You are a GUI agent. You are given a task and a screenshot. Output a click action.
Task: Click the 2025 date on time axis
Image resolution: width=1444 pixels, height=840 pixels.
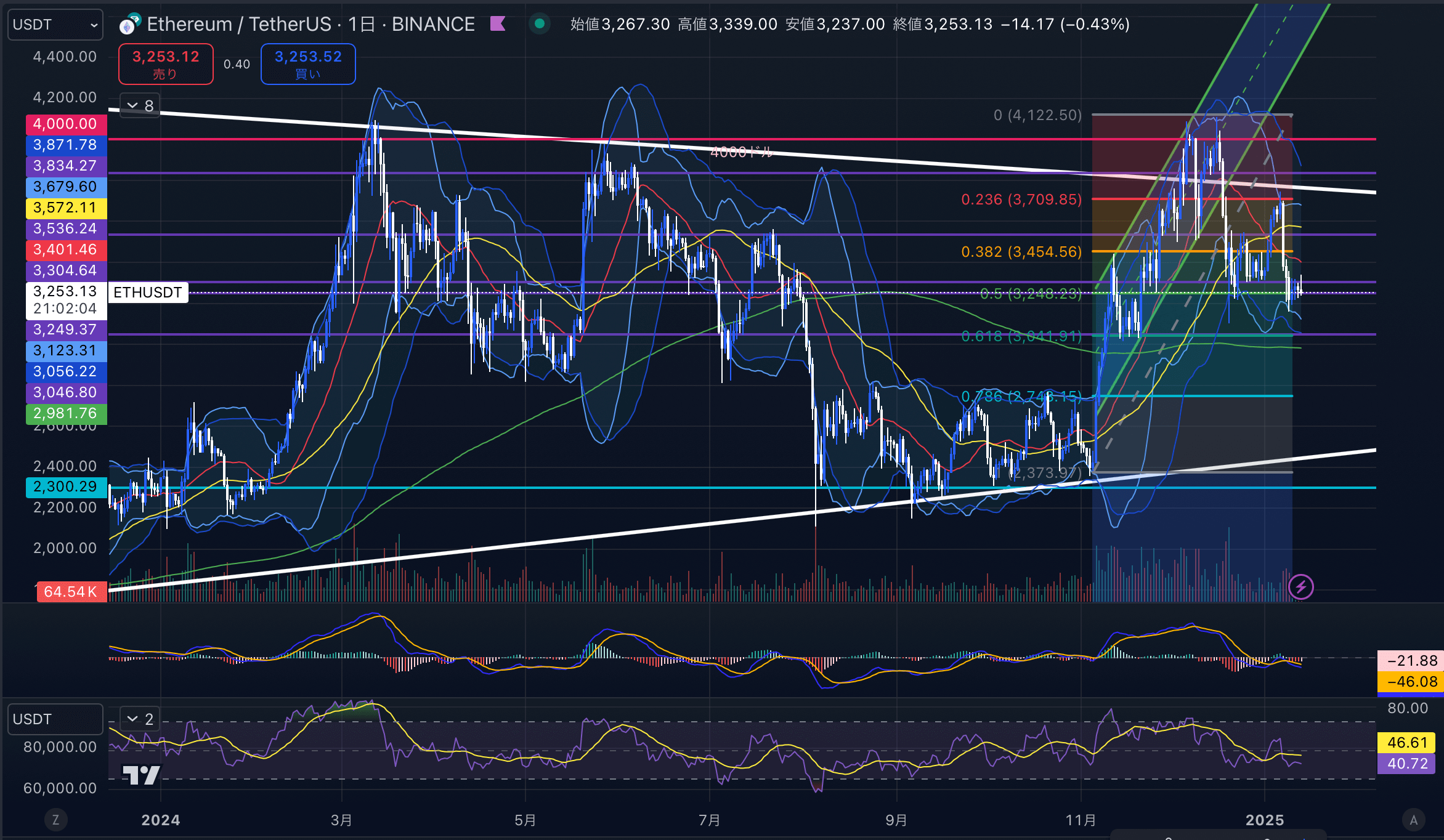1265,820
